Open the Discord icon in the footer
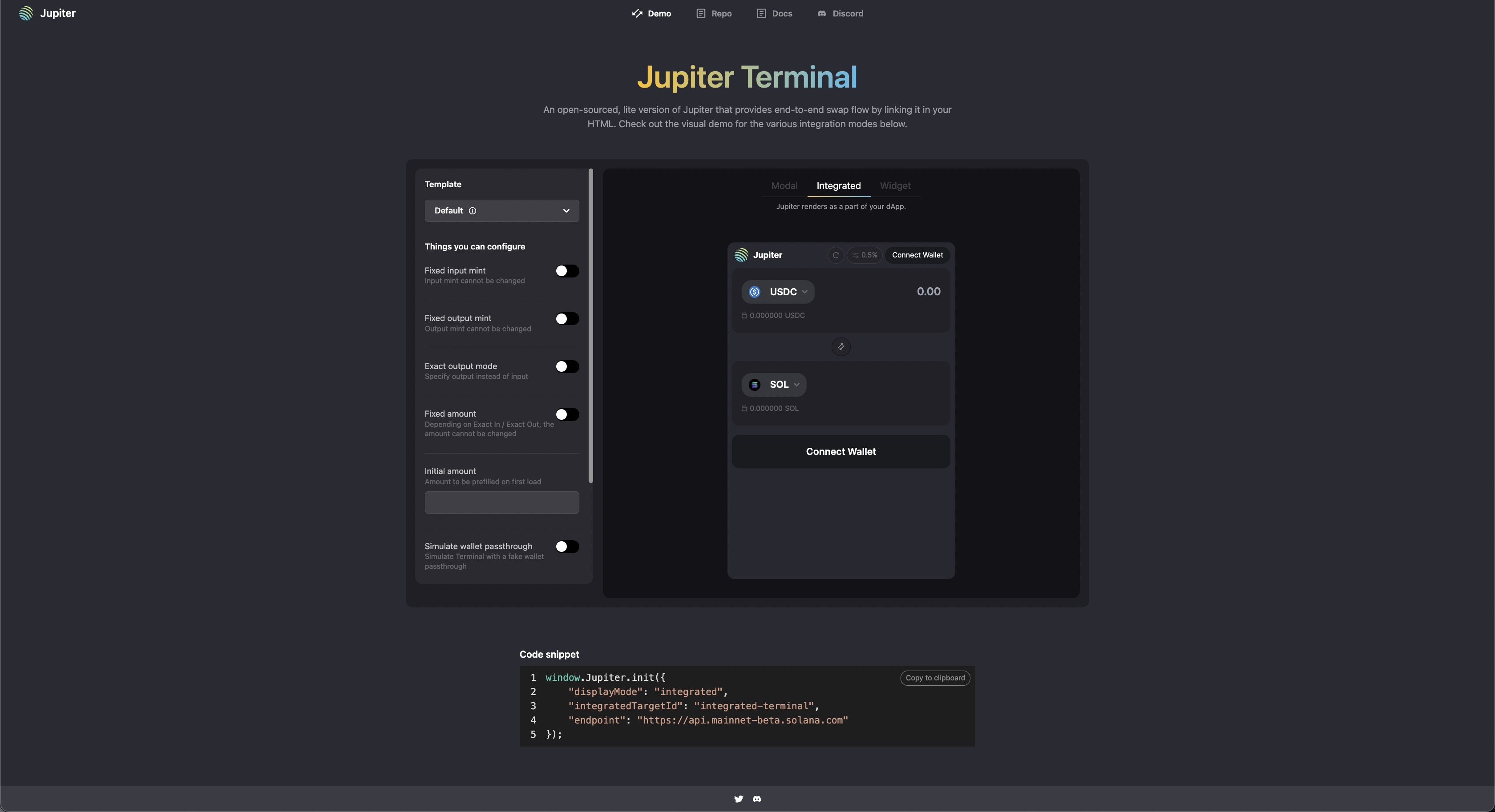The height and width of the screenshot is (812, 1495). point(757,799)
